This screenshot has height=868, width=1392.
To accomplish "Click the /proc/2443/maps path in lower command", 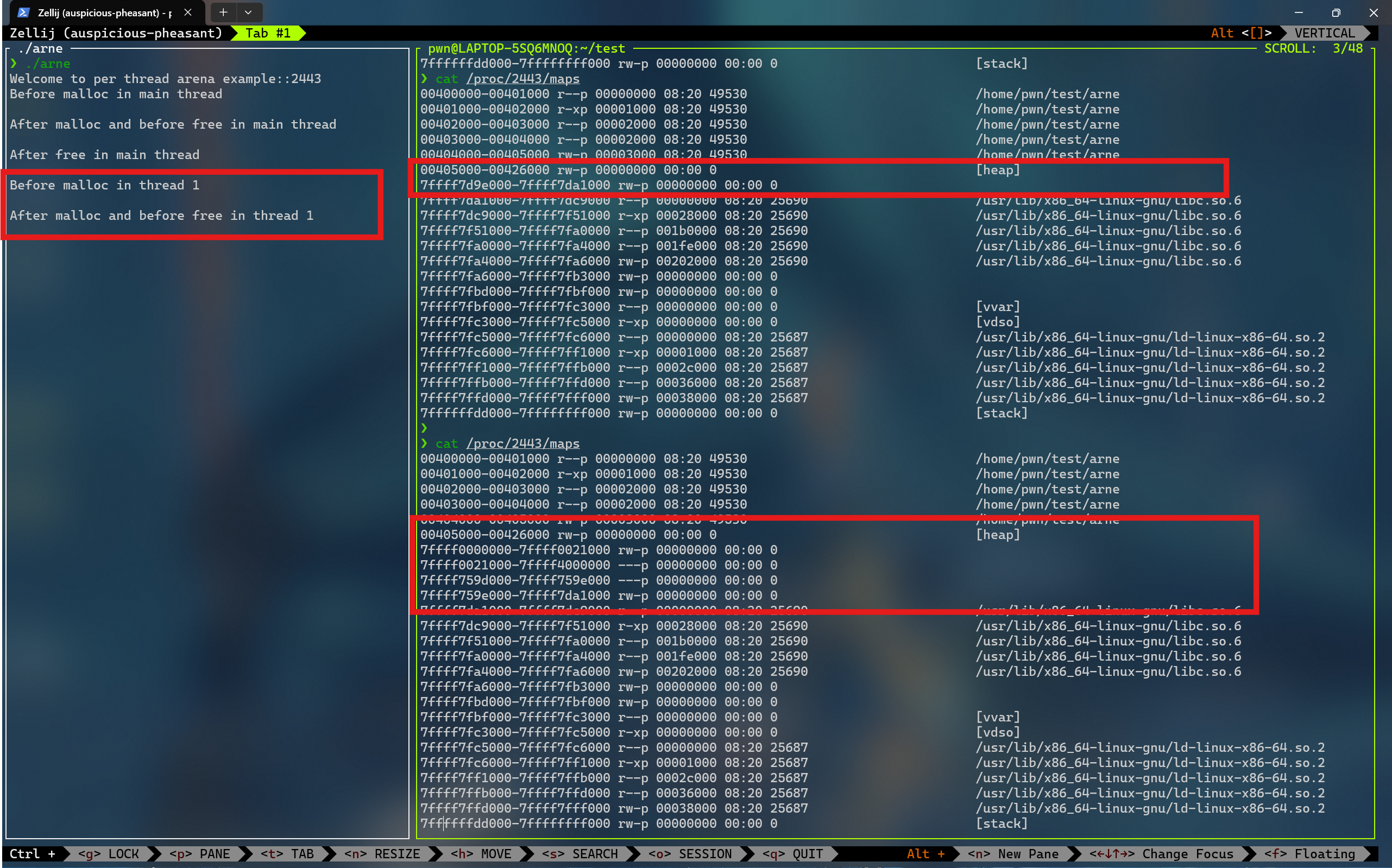I will (x=522, y=443).
